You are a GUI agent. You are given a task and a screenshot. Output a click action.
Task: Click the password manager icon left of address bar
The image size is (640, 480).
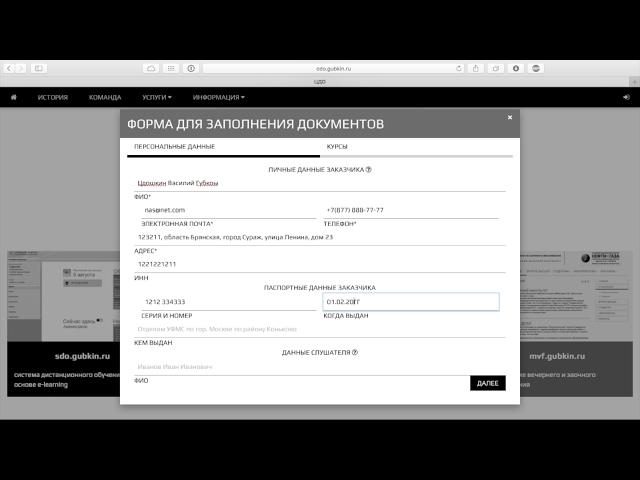191,68
